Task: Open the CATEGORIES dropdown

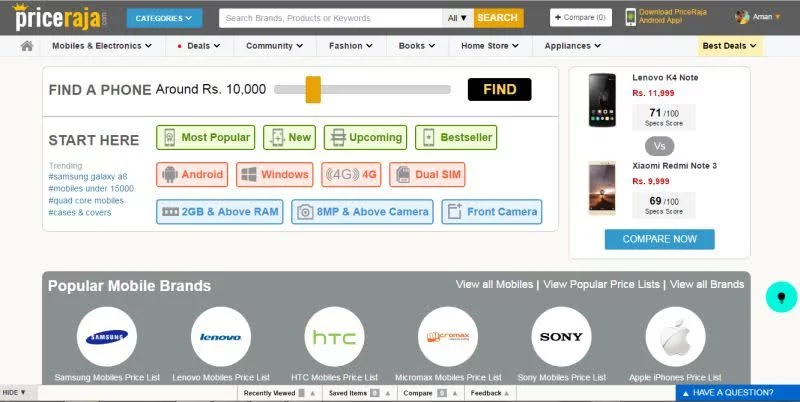Action: (x=164, y=18)
